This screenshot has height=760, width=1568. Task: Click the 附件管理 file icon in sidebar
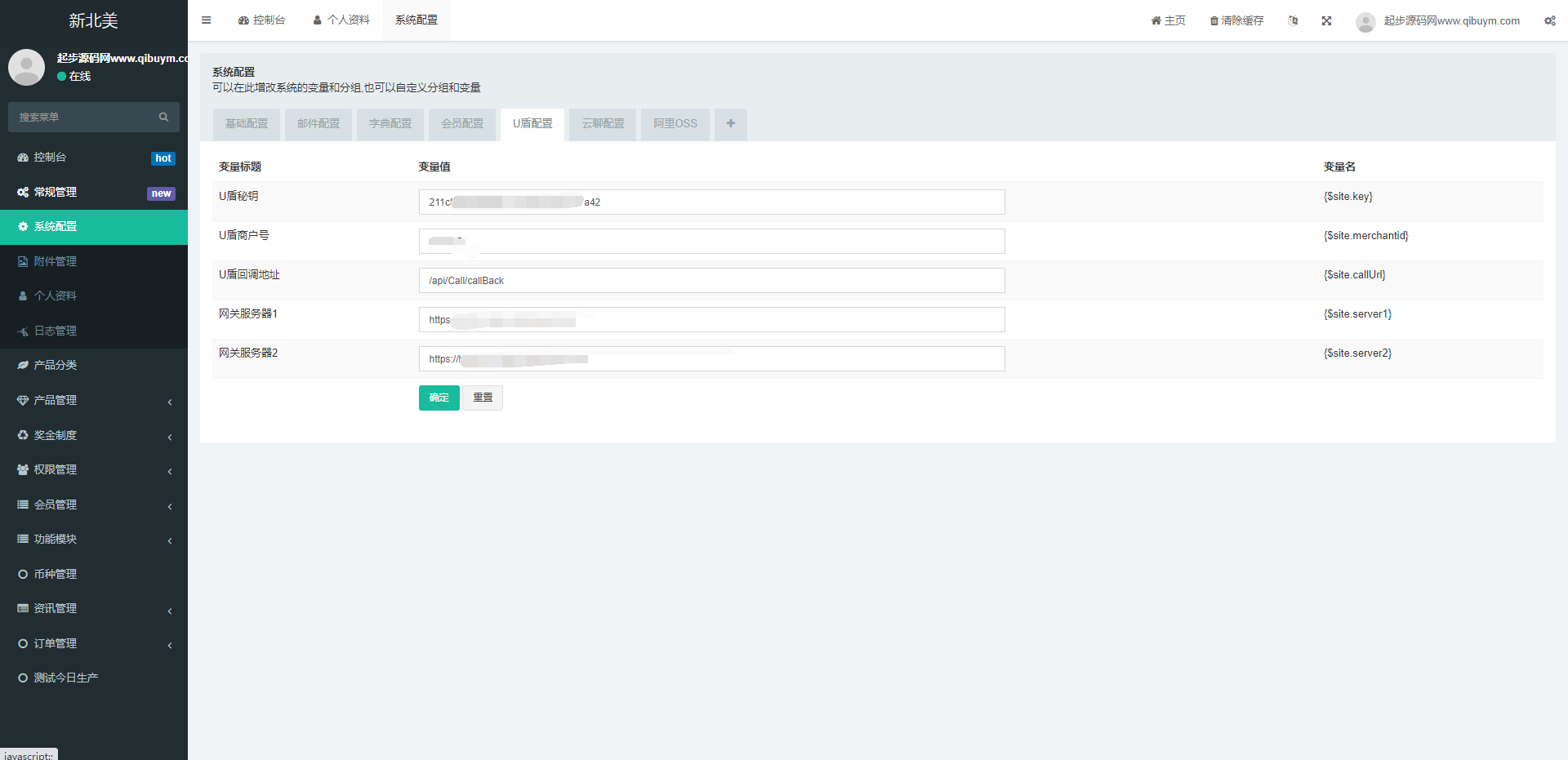pos(23,261)
